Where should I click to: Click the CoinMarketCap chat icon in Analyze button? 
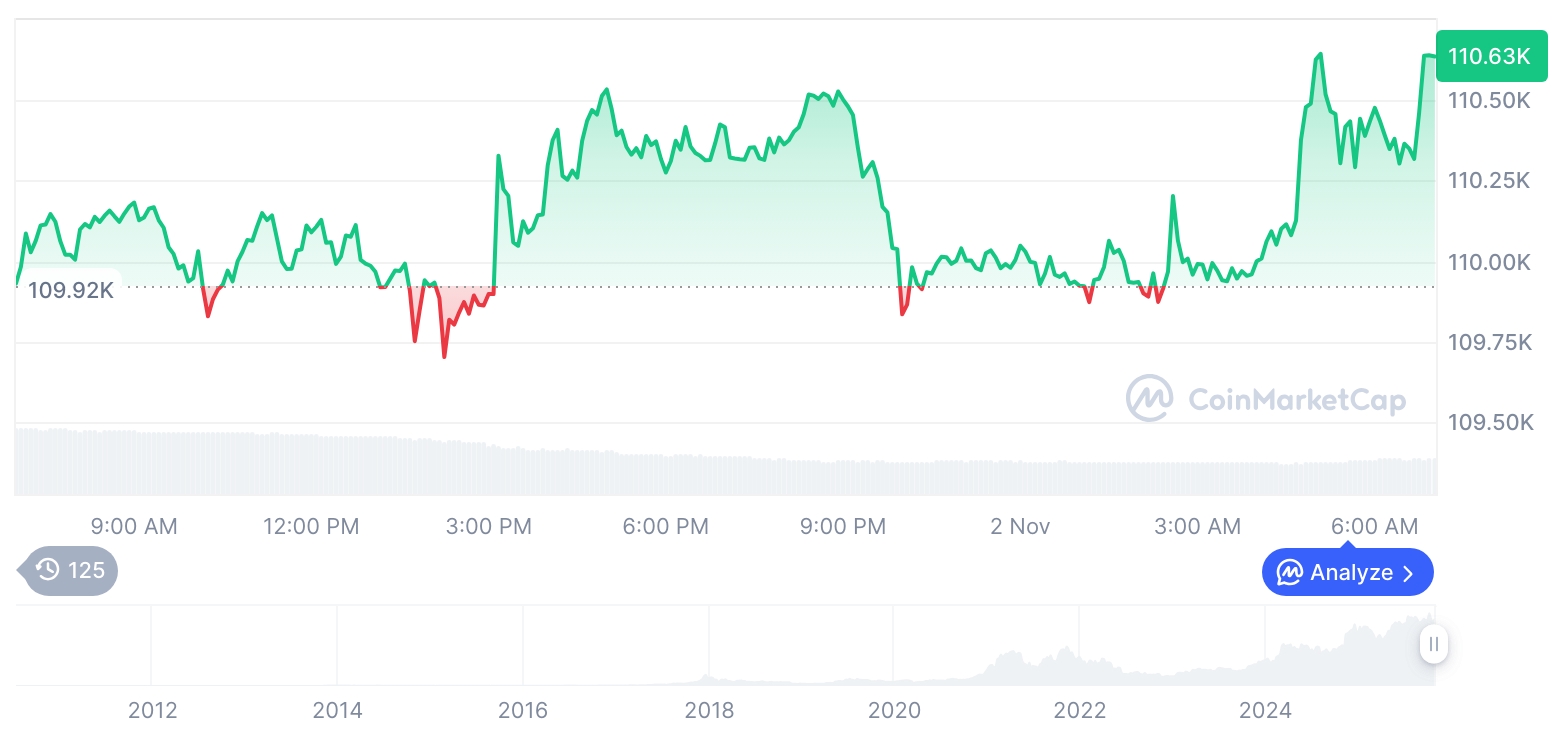tap(1289, 573)
